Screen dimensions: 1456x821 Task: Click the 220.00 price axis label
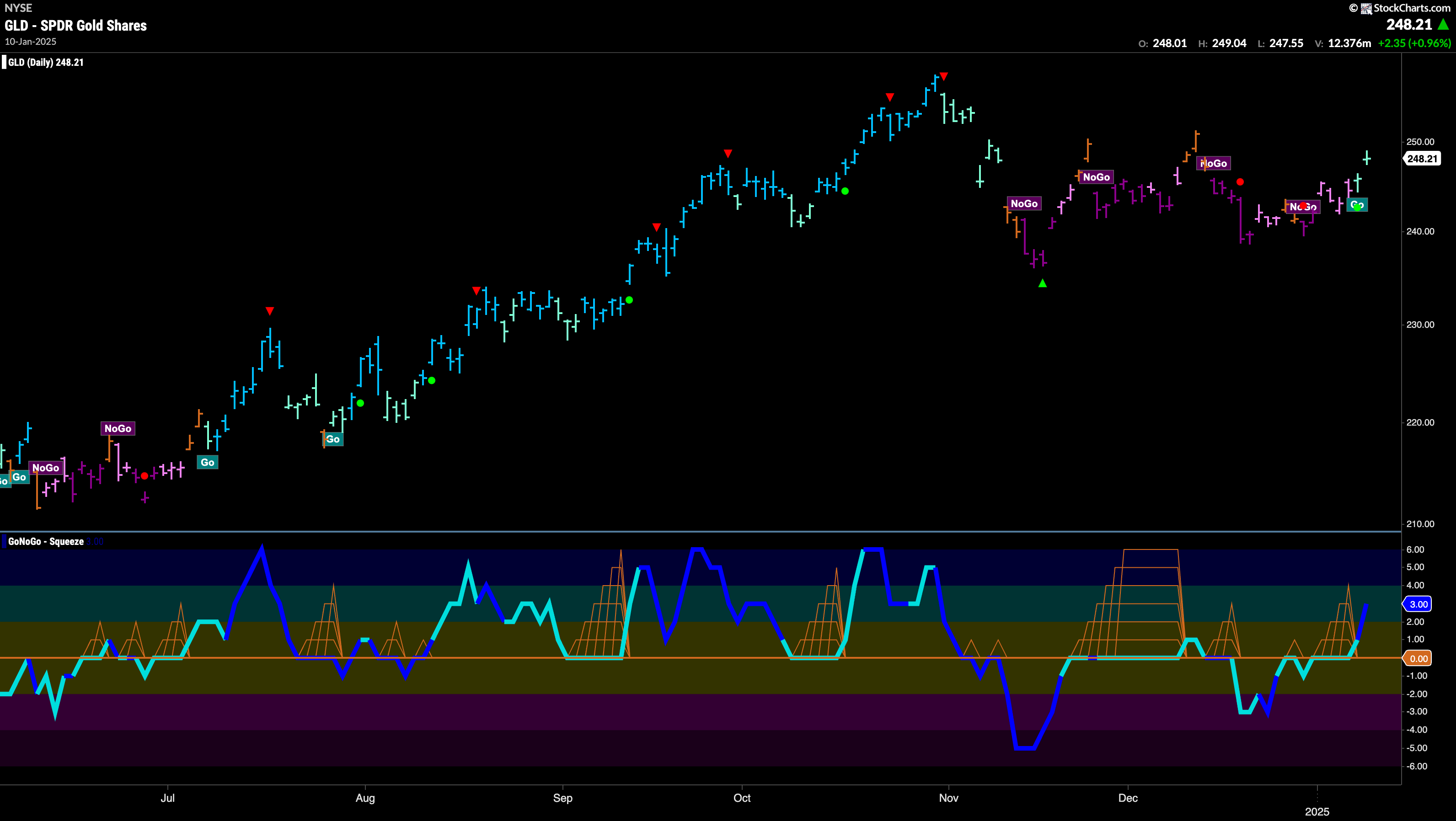click(x=1420, y=422)
